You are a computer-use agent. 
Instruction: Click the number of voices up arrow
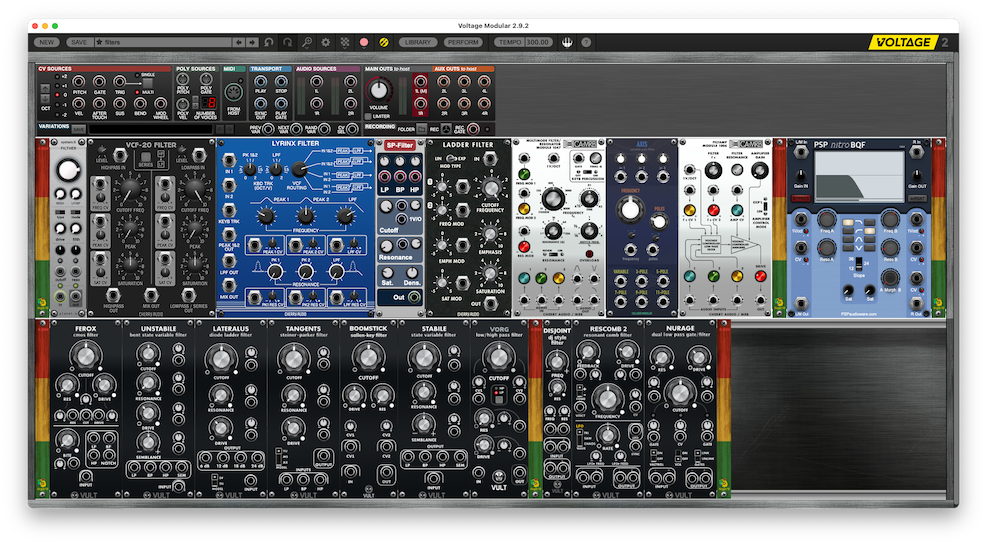click(x=195, y=99)
